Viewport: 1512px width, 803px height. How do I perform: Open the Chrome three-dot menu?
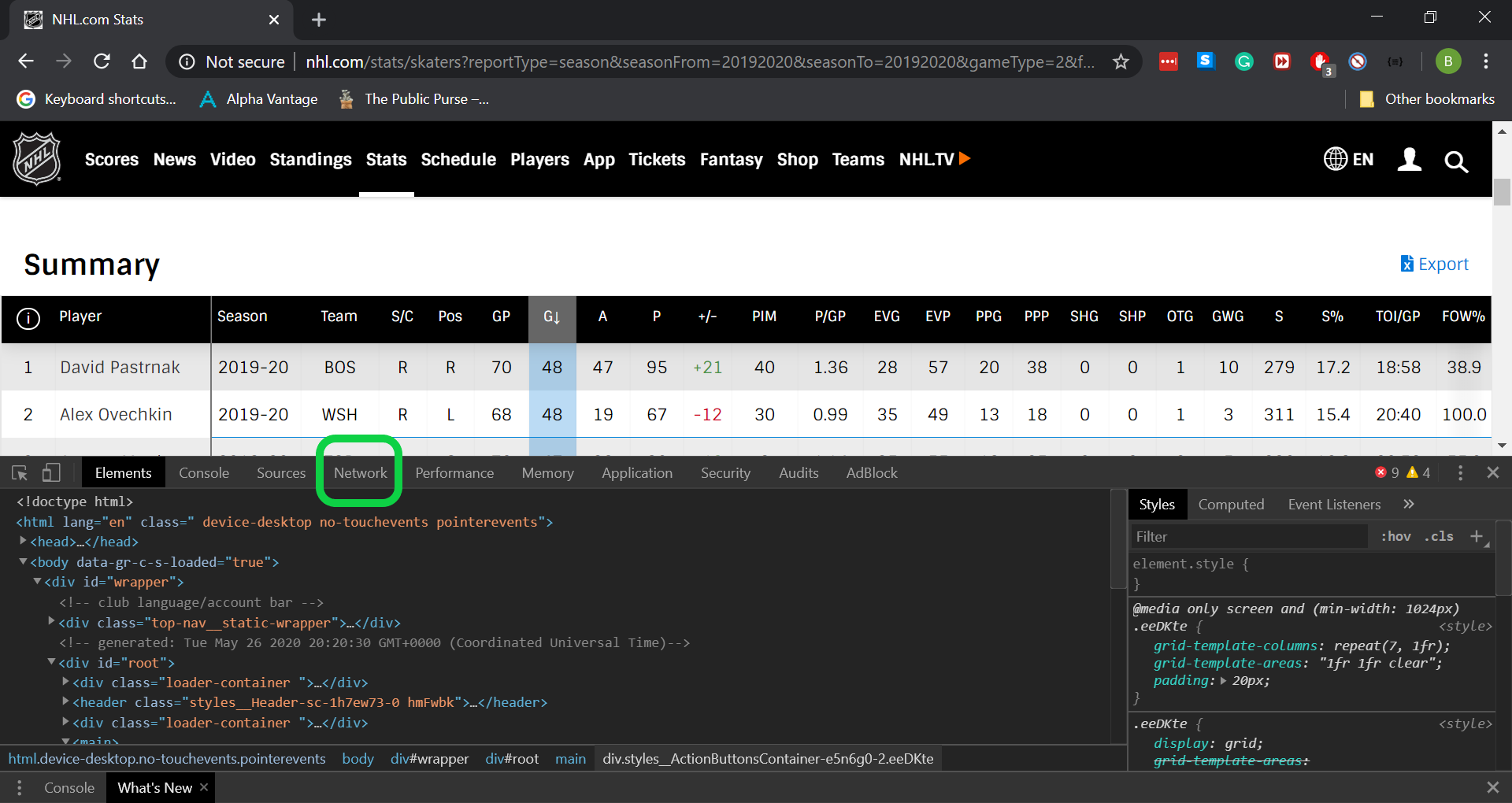click(x=1486, y=61)
